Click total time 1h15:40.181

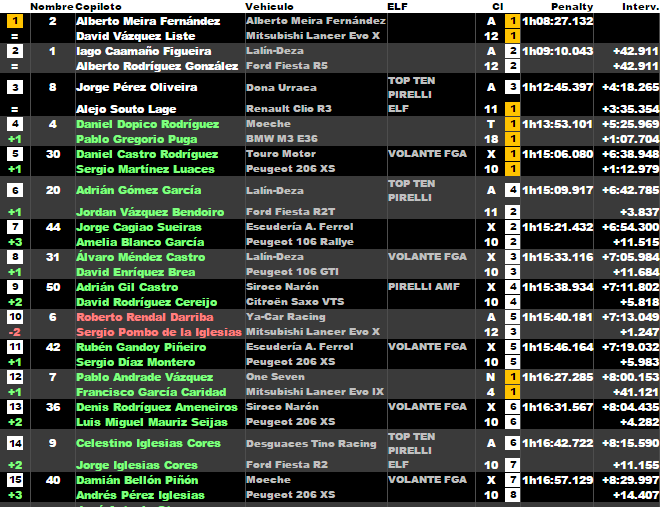coord(557,317)
